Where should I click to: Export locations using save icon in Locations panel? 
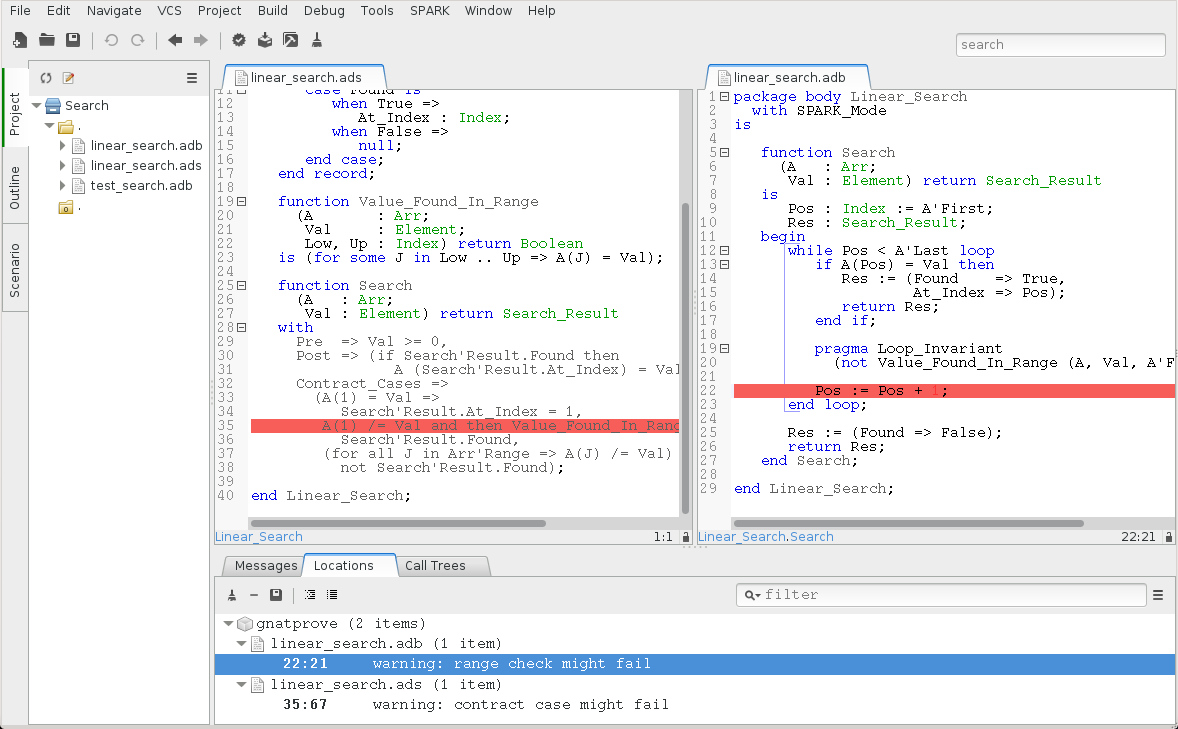click(276, 594)
